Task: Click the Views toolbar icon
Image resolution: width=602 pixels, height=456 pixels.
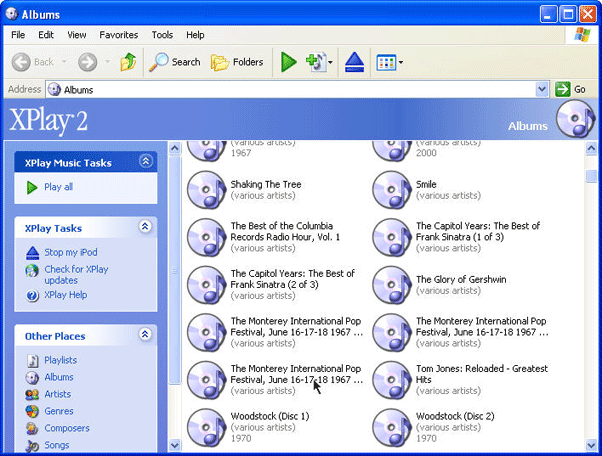Action: pos(386,62)
